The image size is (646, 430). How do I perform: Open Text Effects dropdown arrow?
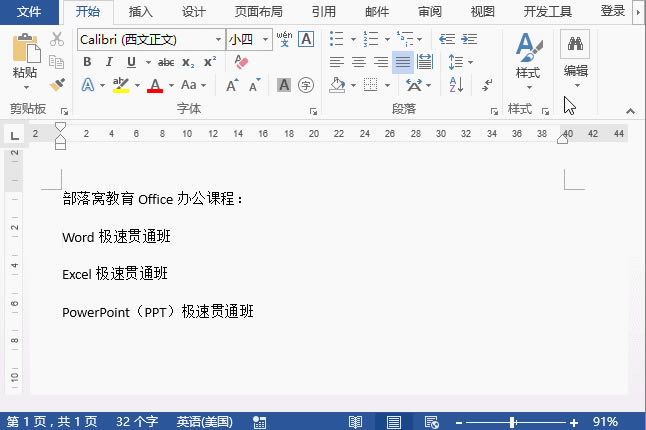pos(103,85)
